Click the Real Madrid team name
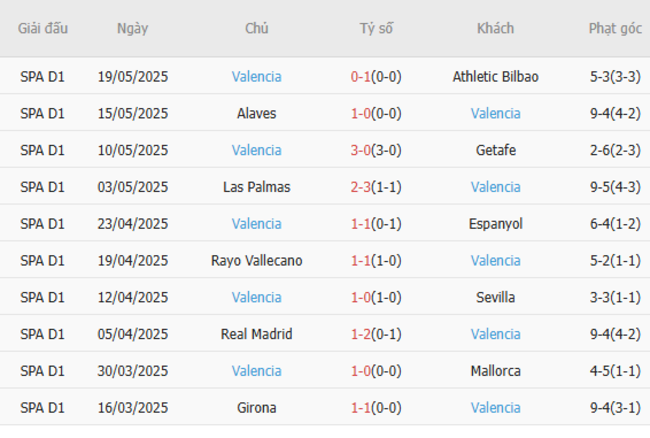Viewport: 650px width, 438px height. (256, 334)
